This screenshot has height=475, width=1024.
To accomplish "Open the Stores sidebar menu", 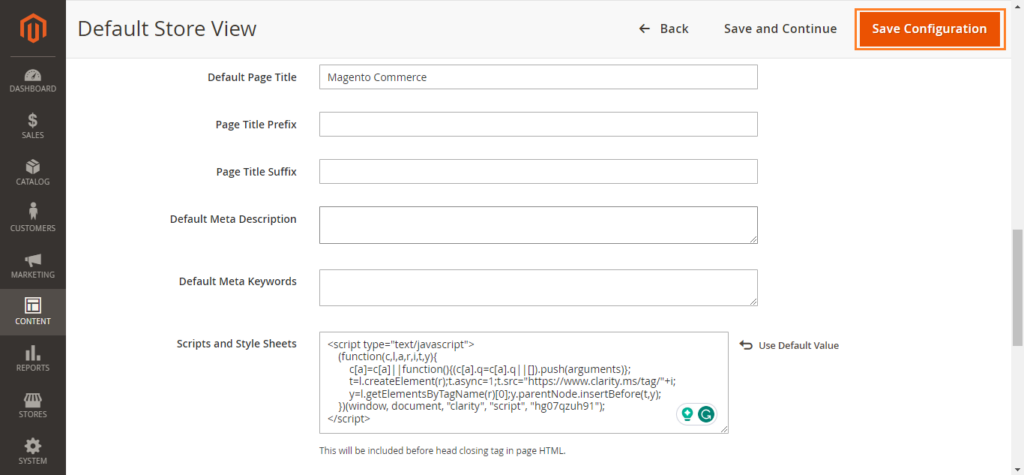I will [33, 405].
